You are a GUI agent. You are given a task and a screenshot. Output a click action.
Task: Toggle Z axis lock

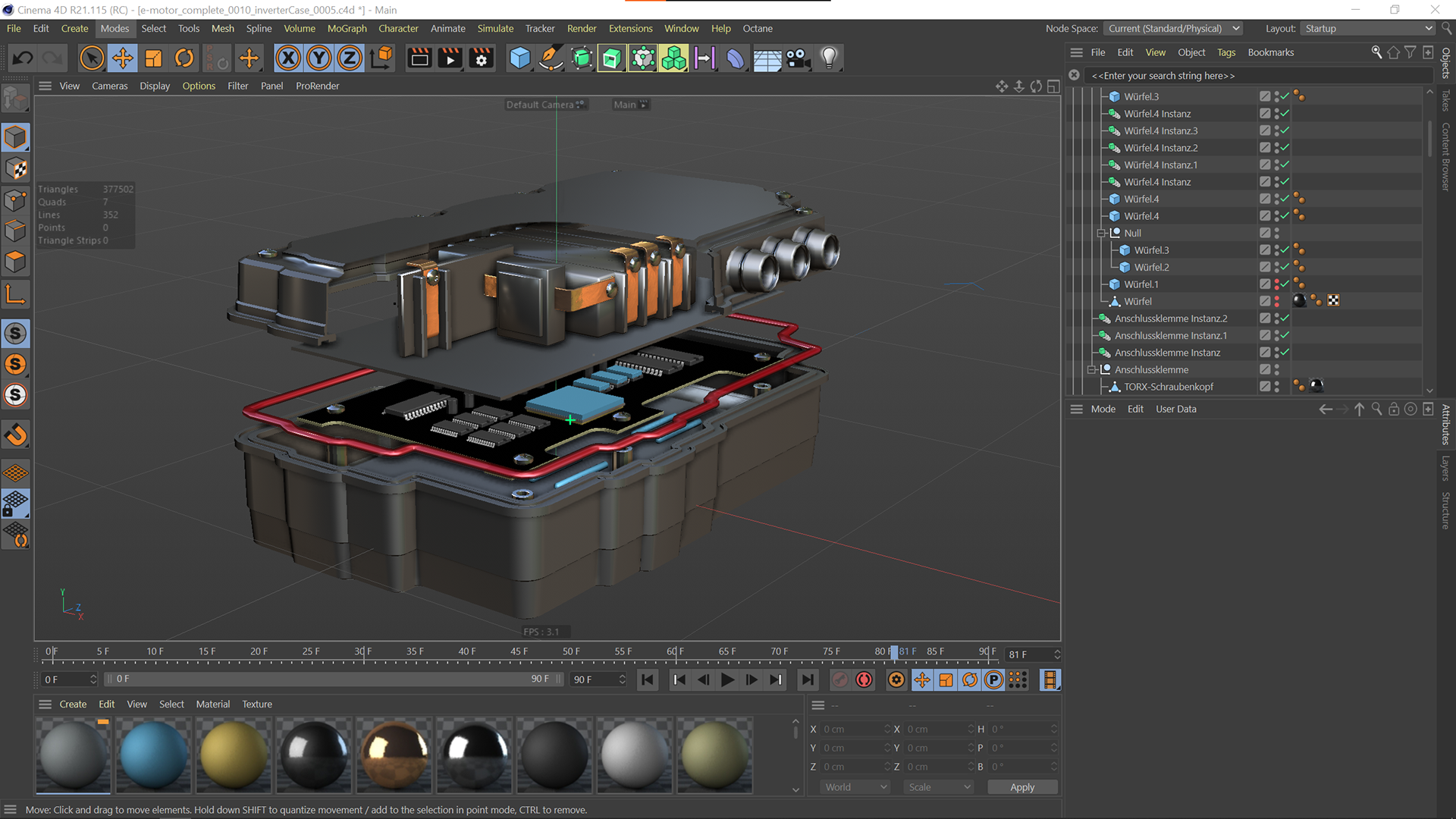click(350, 58)
